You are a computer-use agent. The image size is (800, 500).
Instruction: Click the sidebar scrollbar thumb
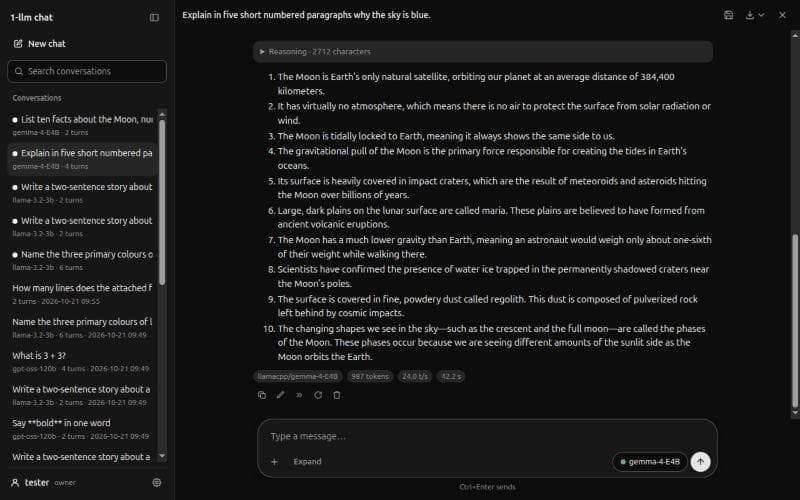162,203
